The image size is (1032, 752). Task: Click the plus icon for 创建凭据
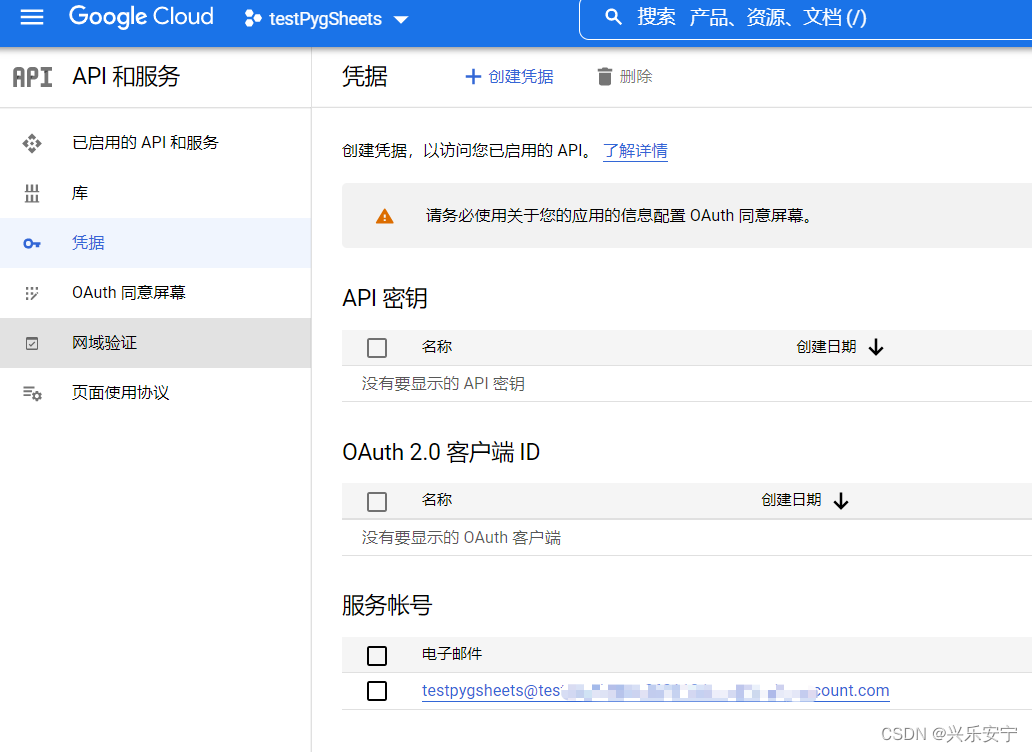pos(473,77)
